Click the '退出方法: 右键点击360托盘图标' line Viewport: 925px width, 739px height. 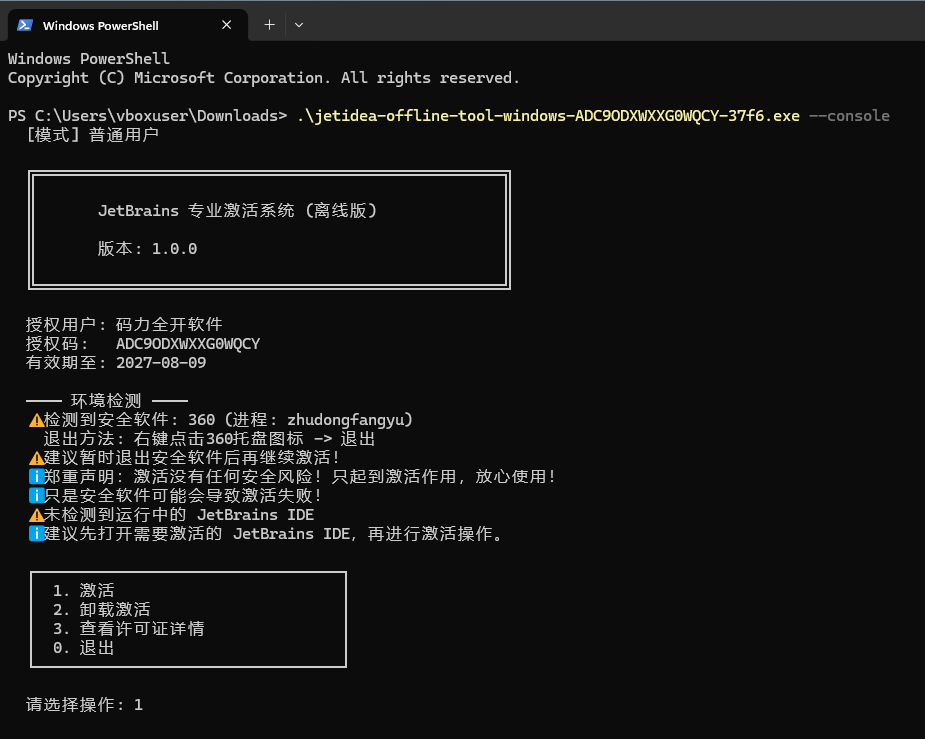pyautogui.click(x=209, y=439)
